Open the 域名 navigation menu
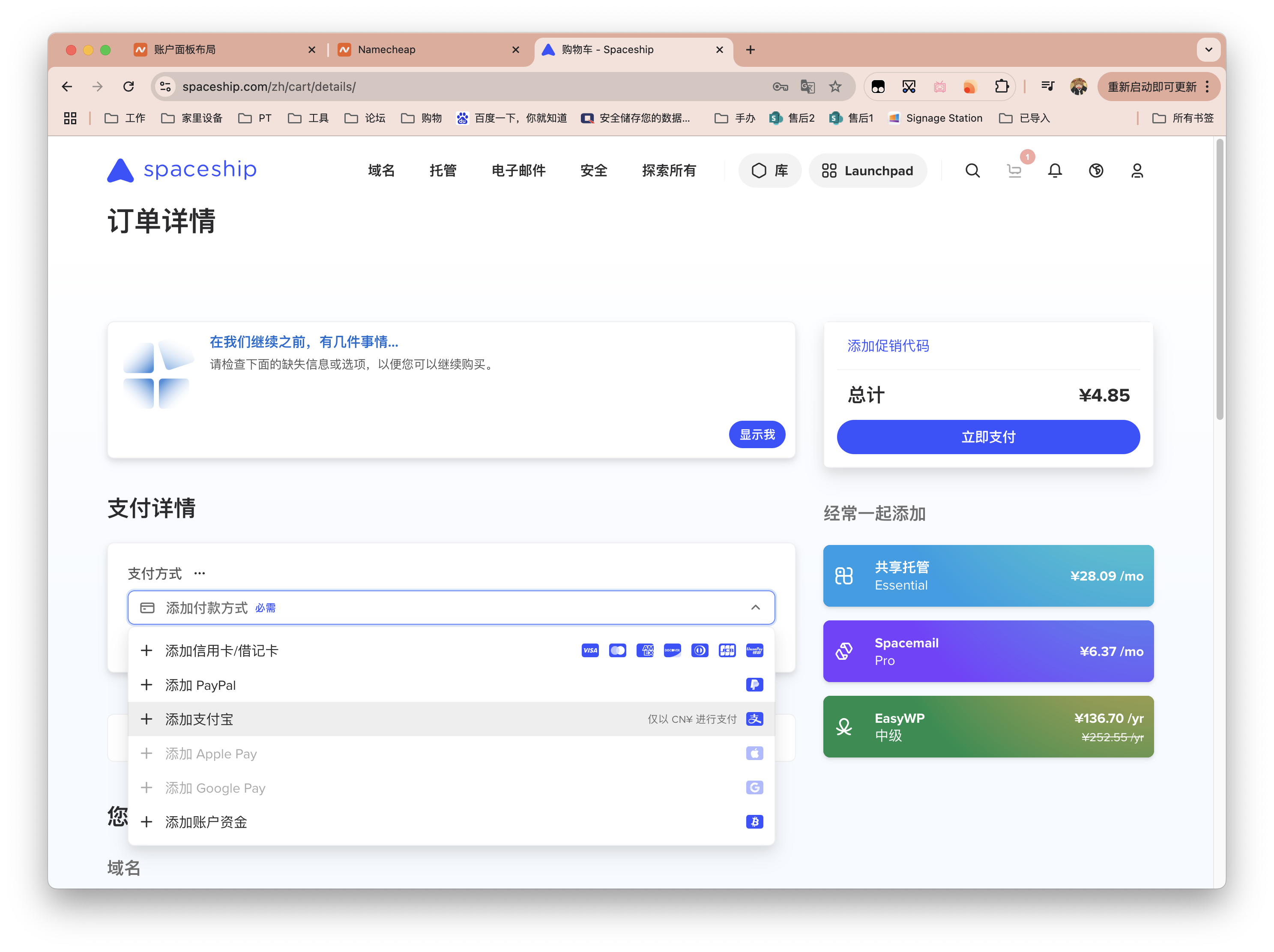Screen dimensions: 1274x952 pos(381,171)
